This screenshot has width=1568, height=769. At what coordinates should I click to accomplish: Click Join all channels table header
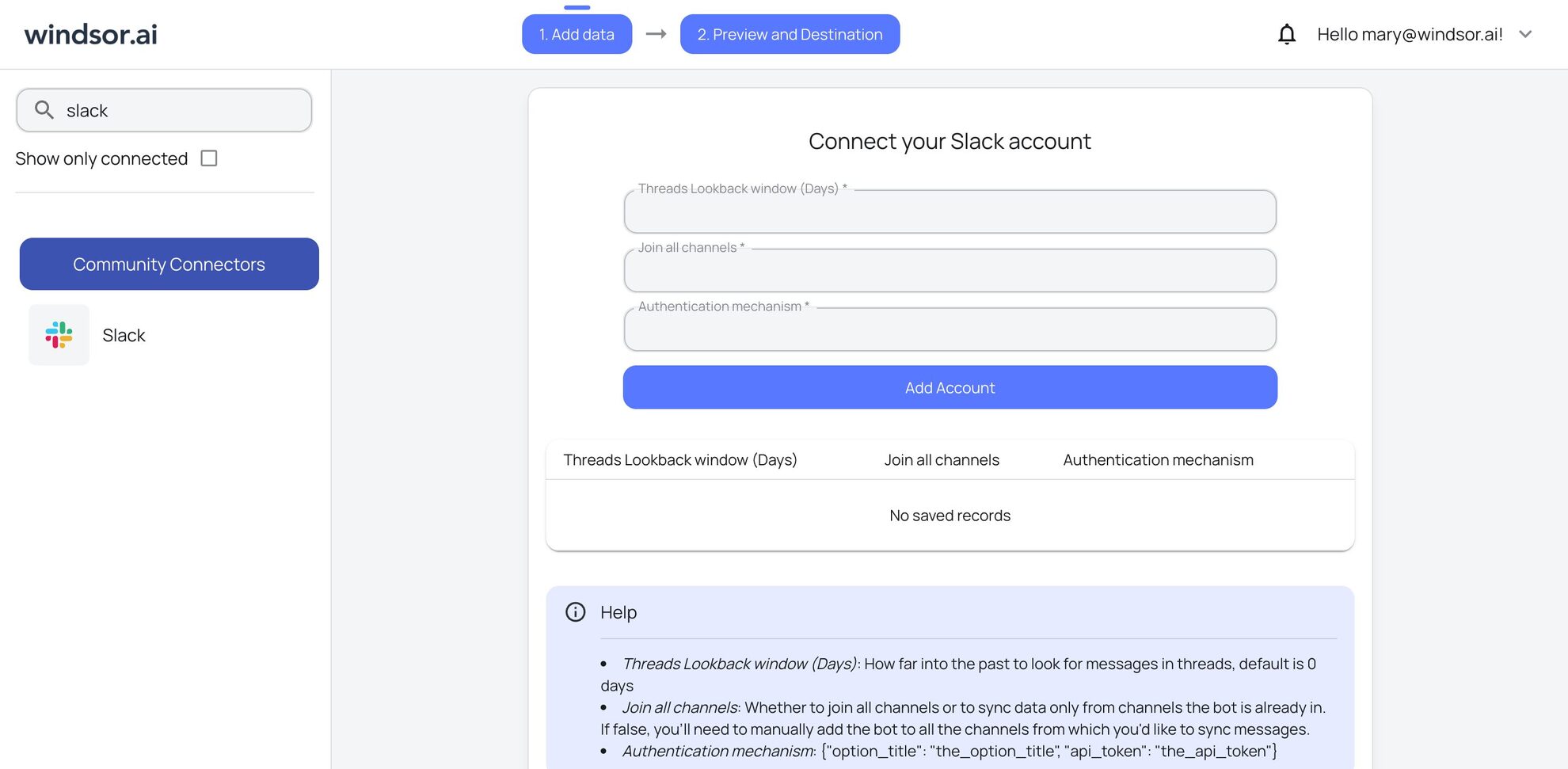pyautogui.click(x=942, y=460)
